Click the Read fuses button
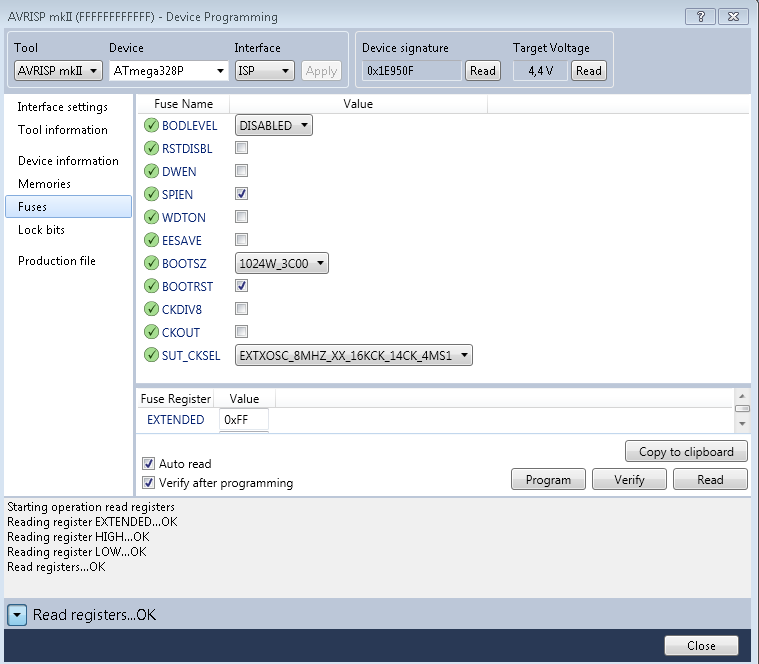759x664 pixels. 710,480
